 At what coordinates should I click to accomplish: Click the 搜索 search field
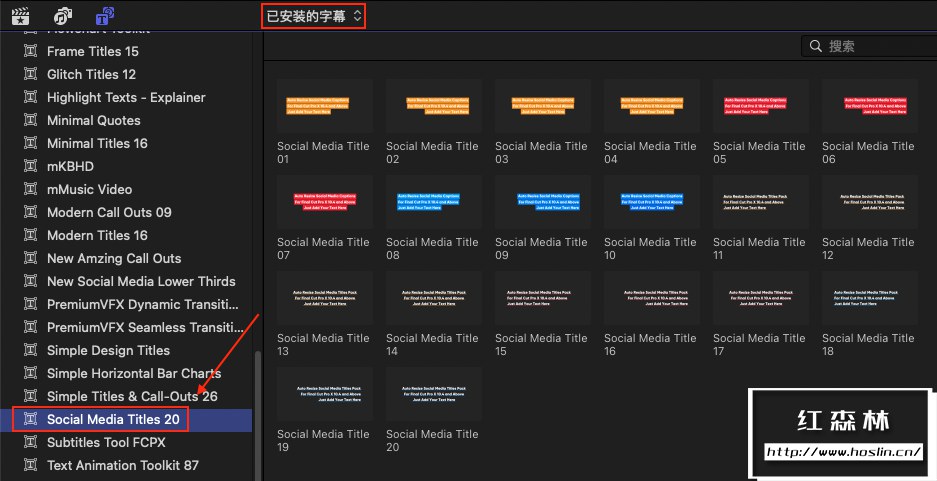point(869,46)
